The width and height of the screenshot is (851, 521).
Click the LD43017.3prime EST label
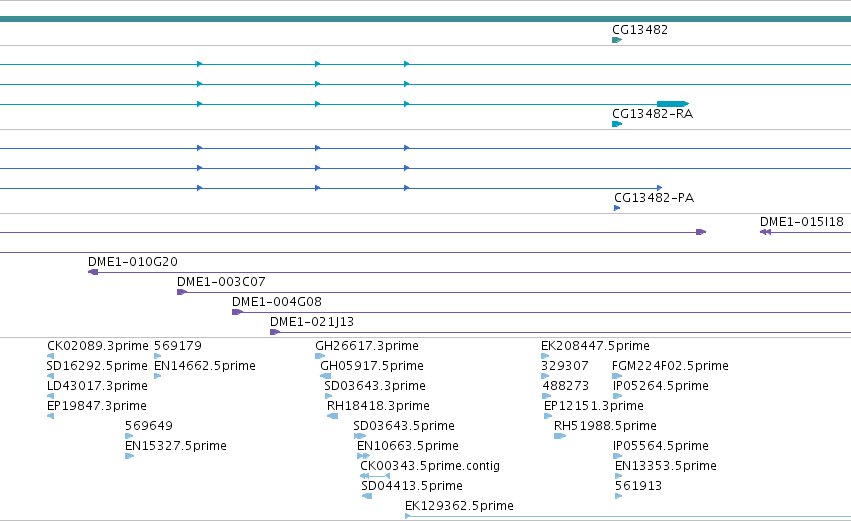[98, 386]
